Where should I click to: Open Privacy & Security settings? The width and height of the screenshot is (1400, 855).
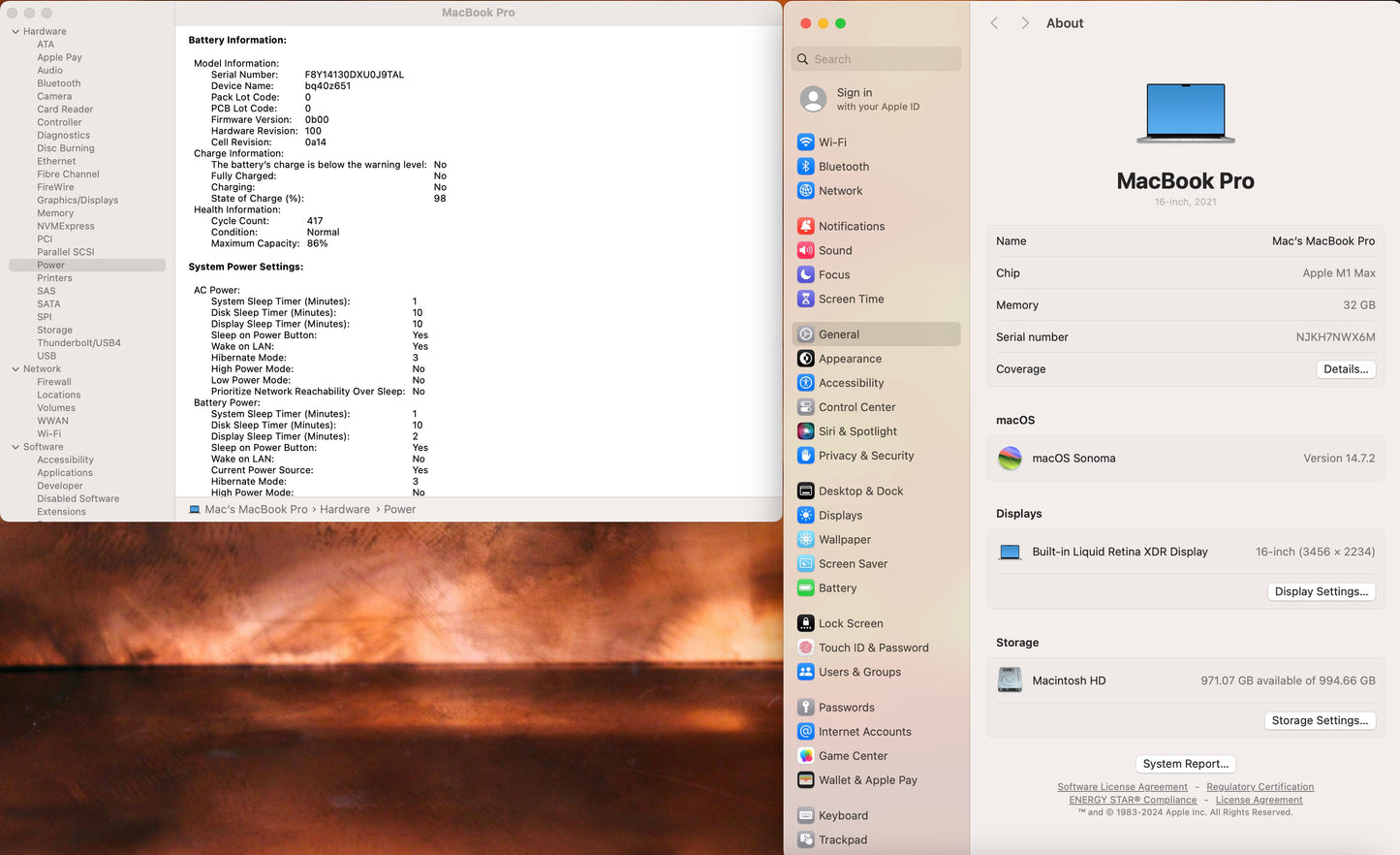coord(863,456)
